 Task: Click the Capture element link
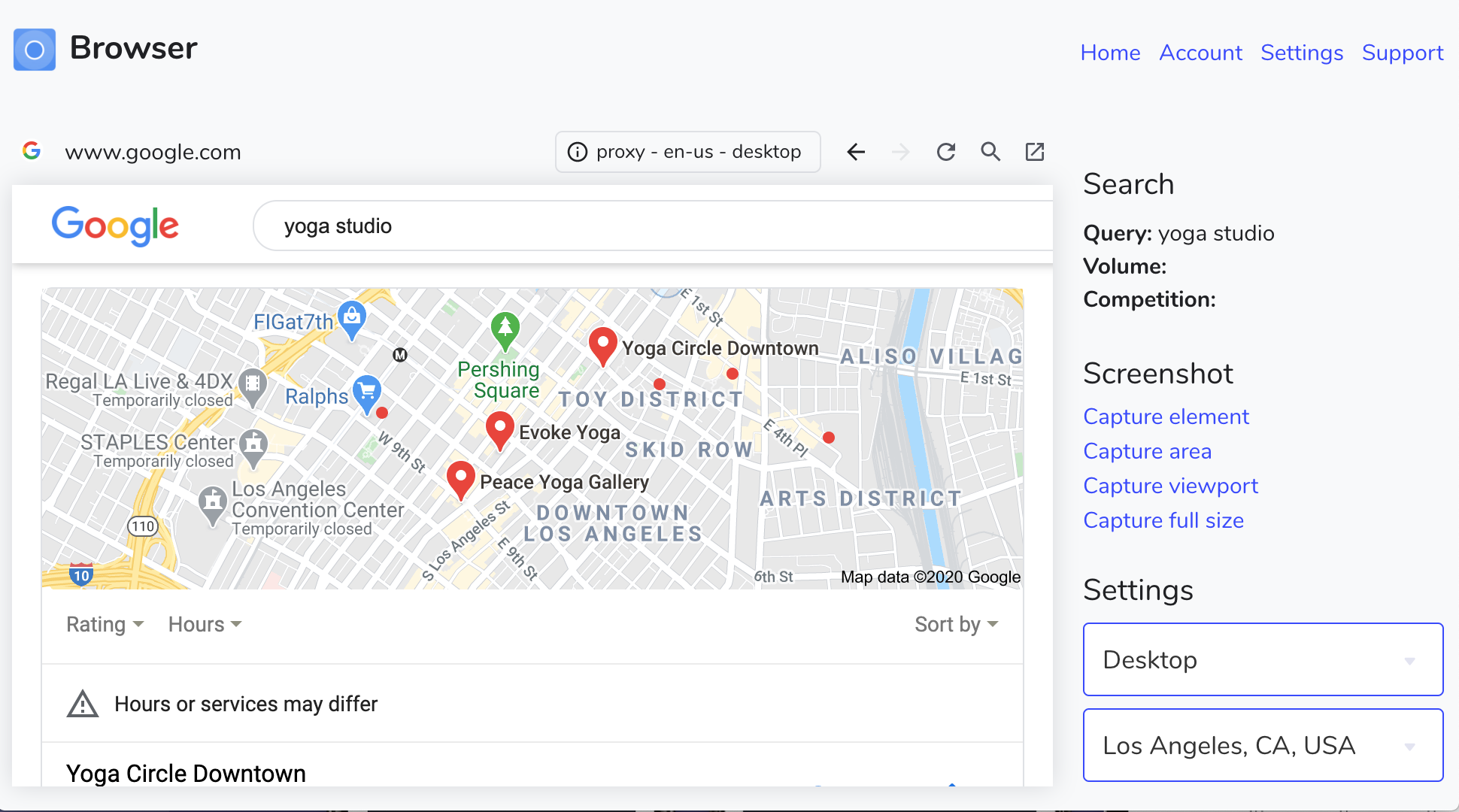pyautogui.click(x=1166, y=417)
